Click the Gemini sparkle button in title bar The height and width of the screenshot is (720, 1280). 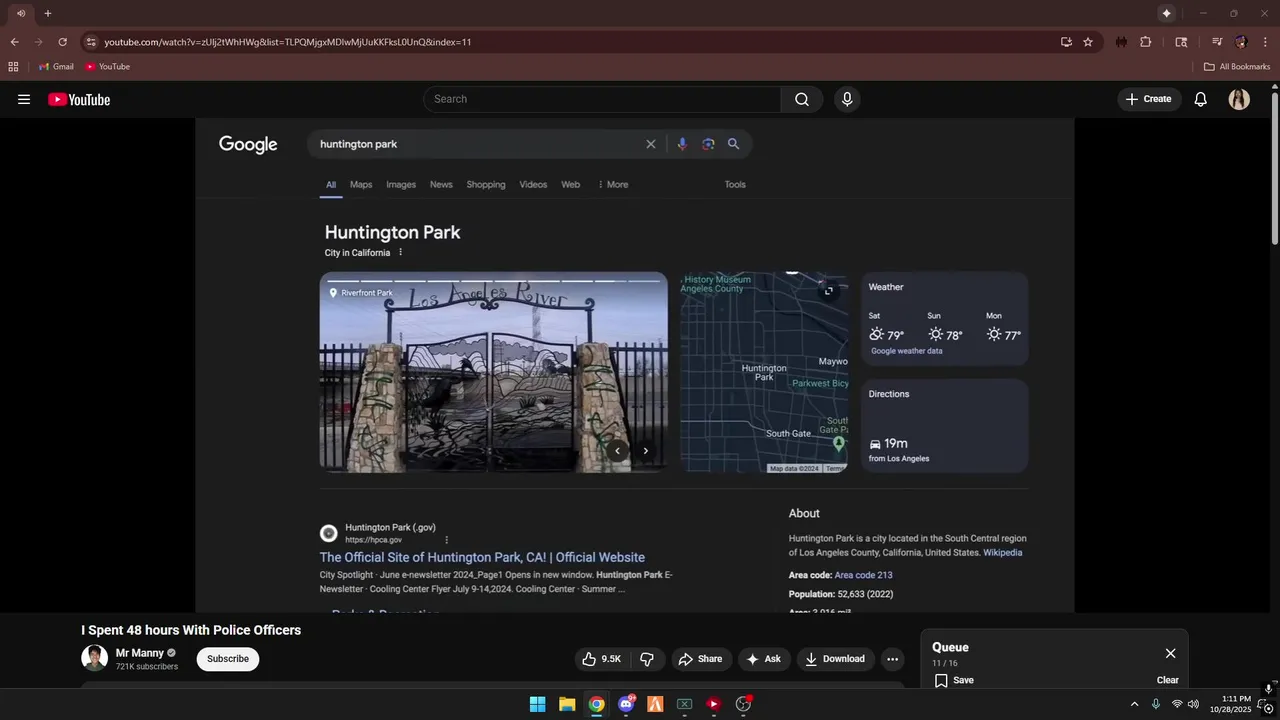pos(1166,13)
